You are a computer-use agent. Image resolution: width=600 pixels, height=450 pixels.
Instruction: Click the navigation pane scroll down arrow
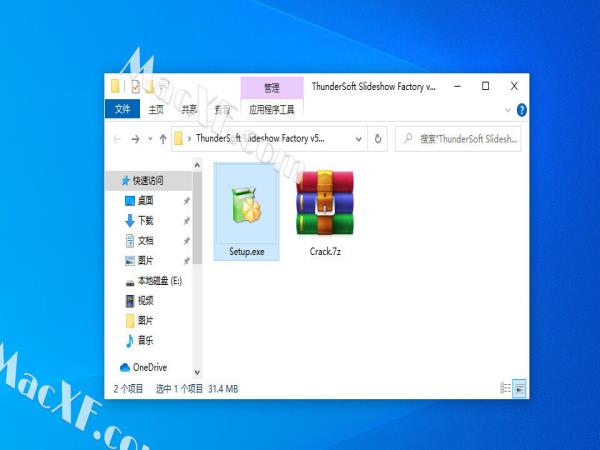pyautogui.click(x=197, y=372)
